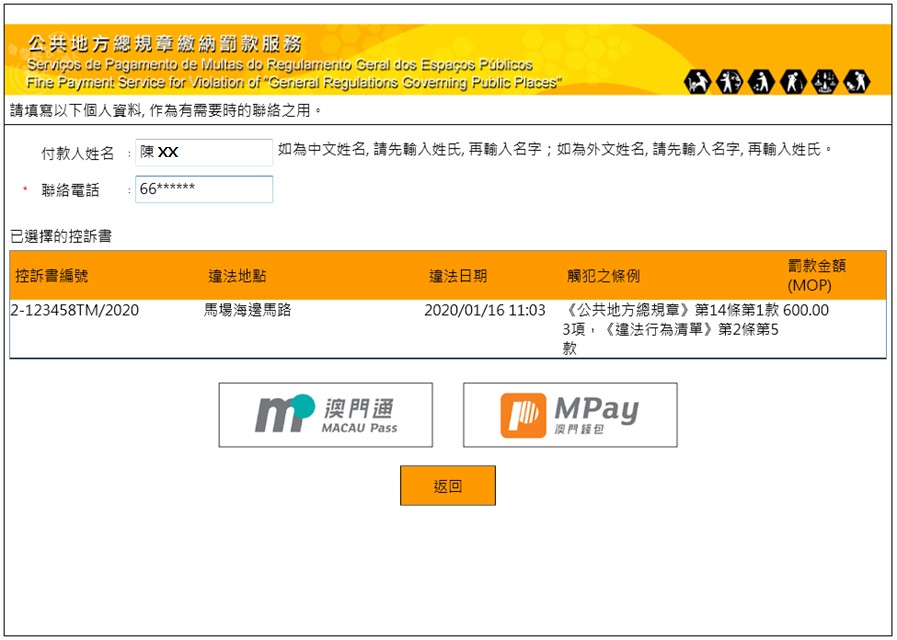Screen dimensions: 897x640
Task: Click the 違法日期 column header
Action: (x=458, y=276)
